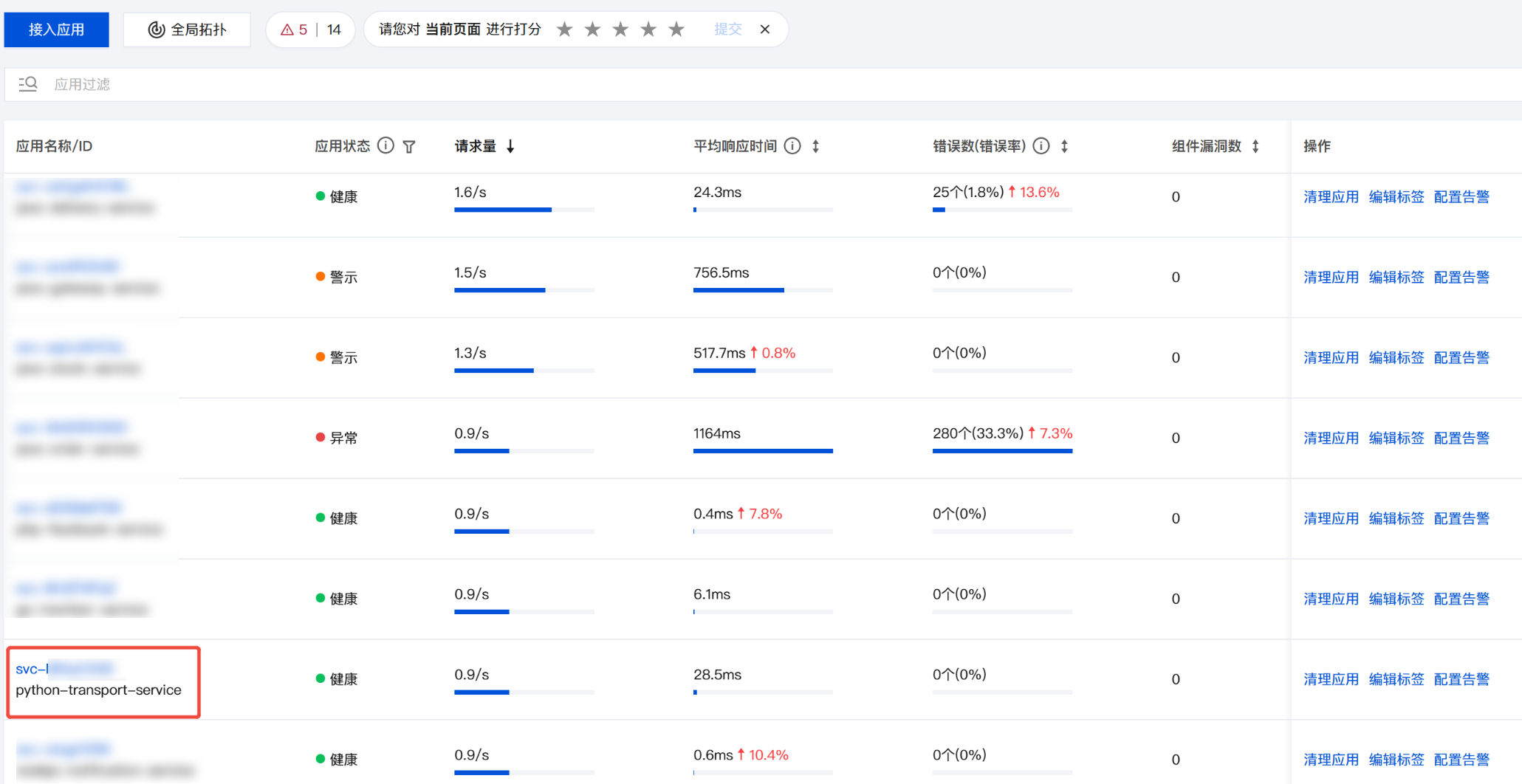Show info tooltip for 应用状态
Viewport: 1522px width, 784px height.
pos(385,145)
